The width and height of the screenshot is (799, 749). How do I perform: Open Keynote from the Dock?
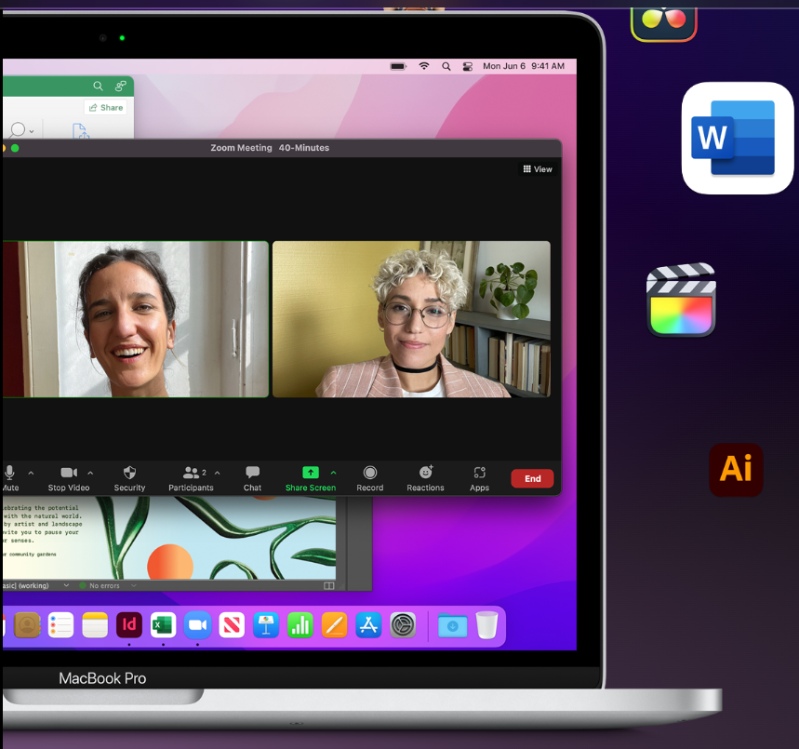tap(266, 625)
